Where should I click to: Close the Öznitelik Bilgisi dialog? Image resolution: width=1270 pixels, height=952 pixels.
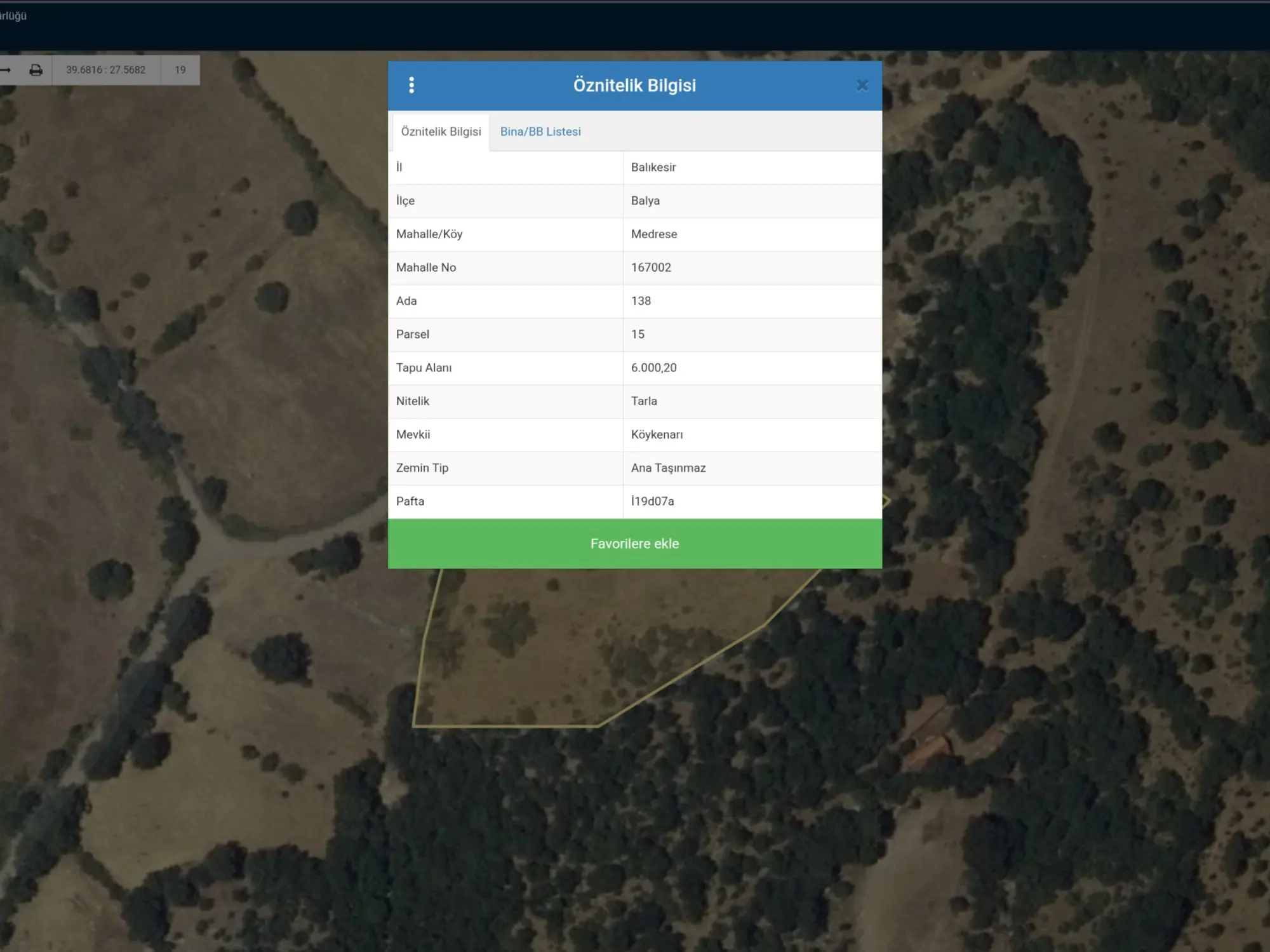pyautogui.click(x=862, y=85)
